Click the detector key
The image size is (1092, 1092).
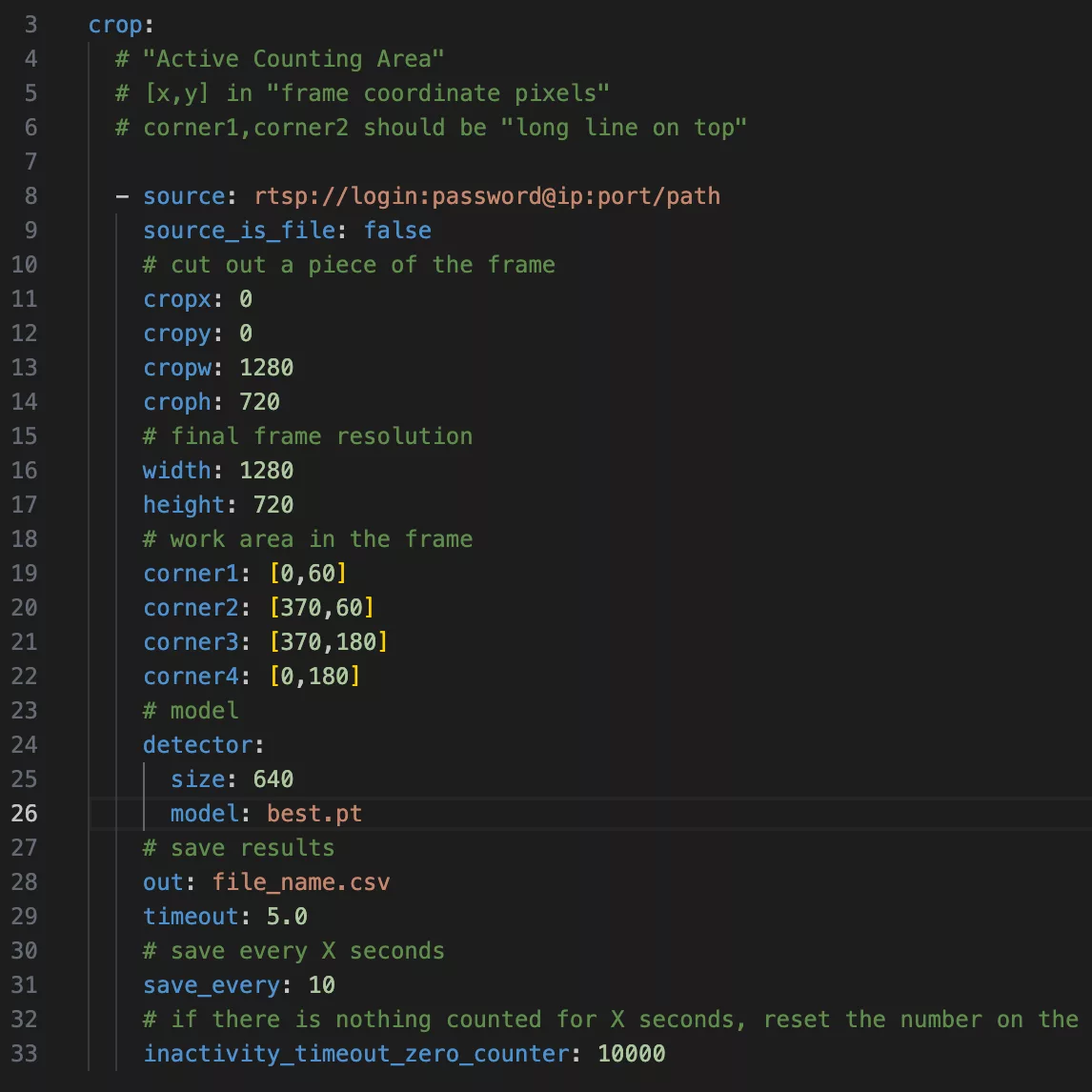click(198, 745)
